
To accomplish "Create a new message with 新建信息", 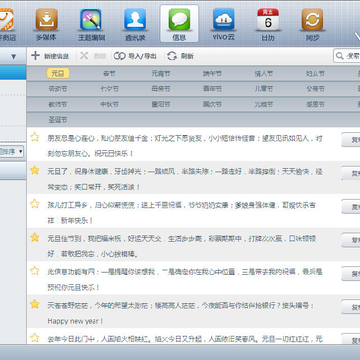I will point(50,56).
